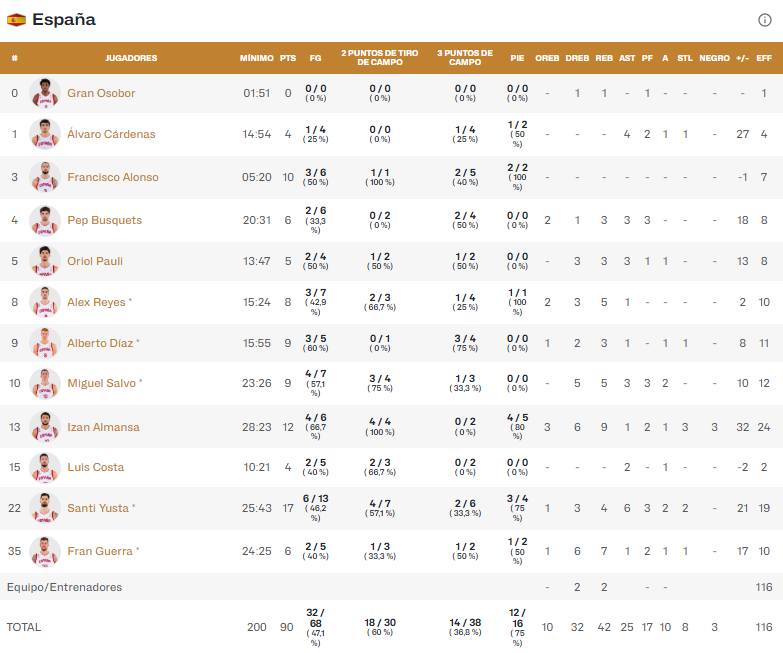Click Izan Almansa's player photo
783x653 pixels.
point(45,427)
